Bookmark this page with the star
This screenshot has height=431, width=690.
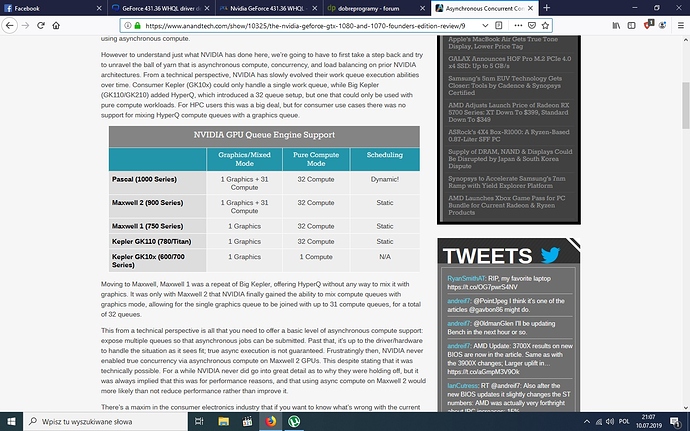[x=545, y=26]
